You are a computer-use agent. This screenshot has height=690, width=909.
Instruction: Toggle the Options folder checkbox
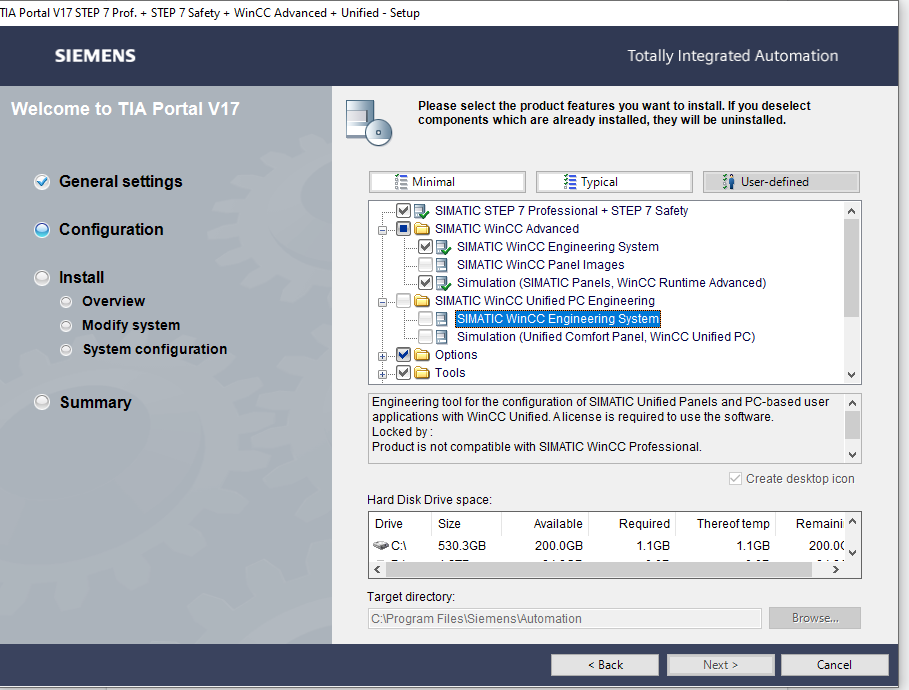tap(403, 355)
